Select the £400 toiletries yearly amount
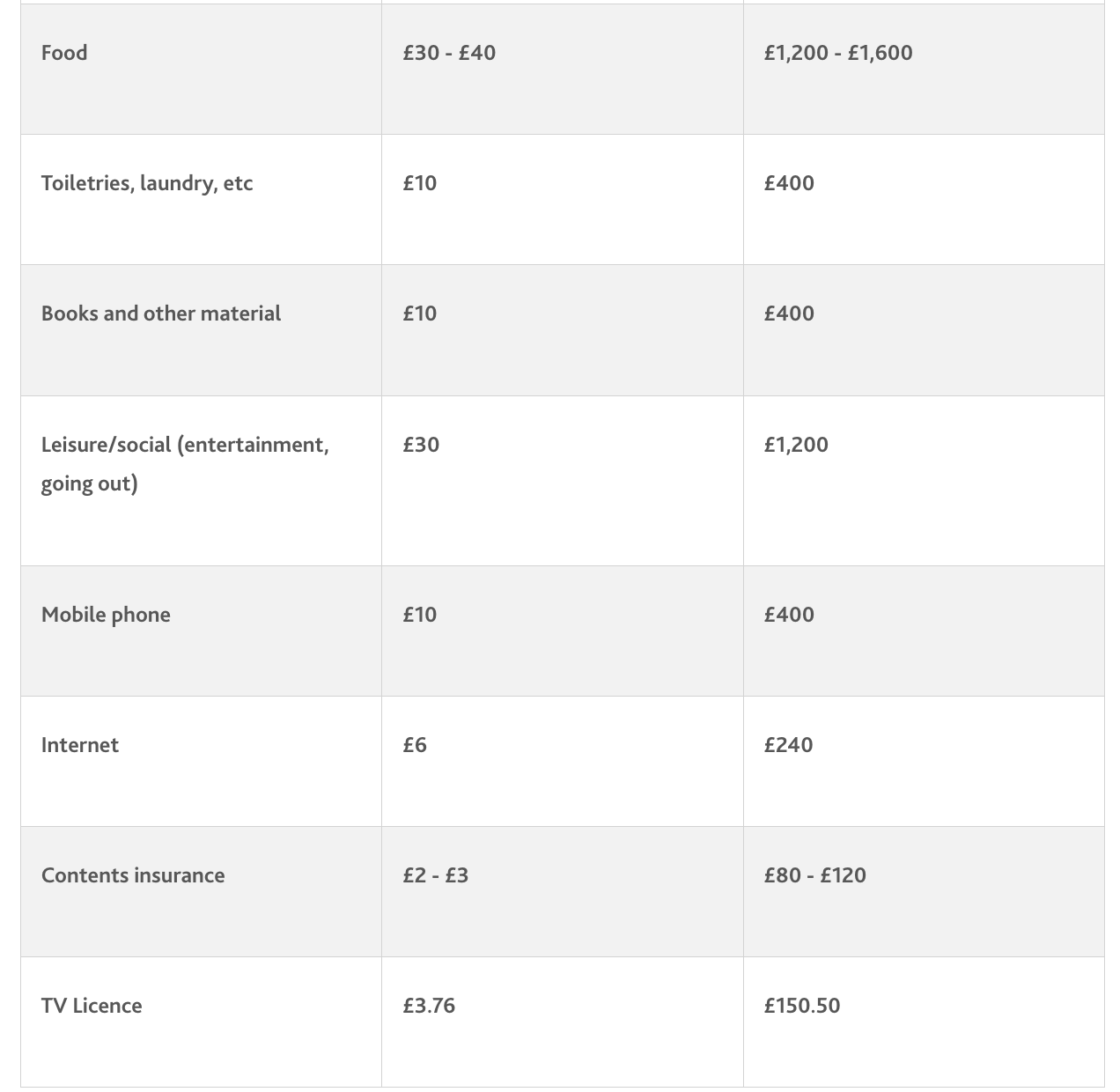This screenshot has width=1120, height=1092. pos(789,183)
